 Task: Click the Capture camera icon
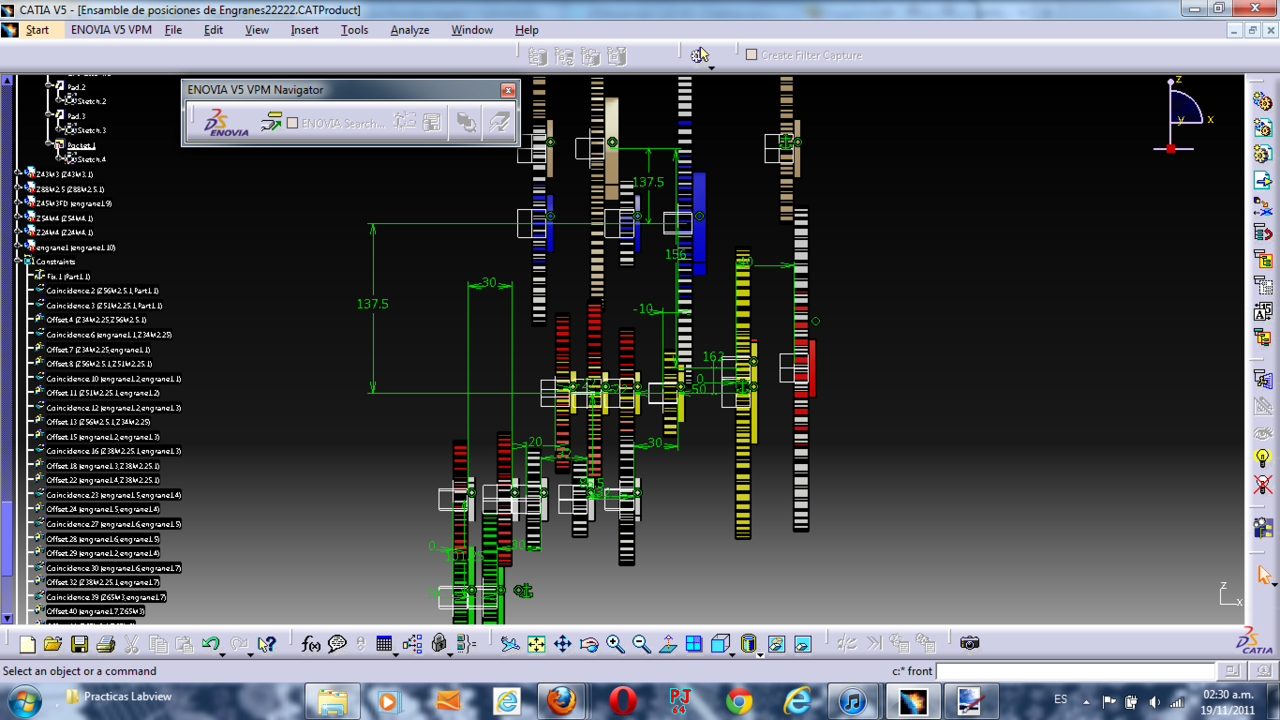tap(969, 643)
